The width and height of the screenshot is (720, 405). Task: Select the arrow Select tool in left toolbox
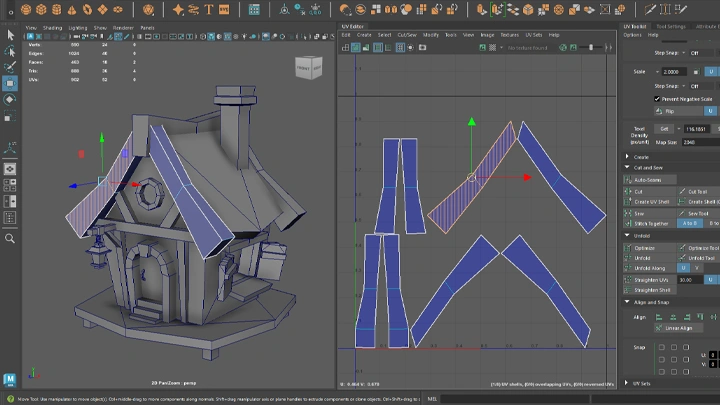tap(10, 35)
